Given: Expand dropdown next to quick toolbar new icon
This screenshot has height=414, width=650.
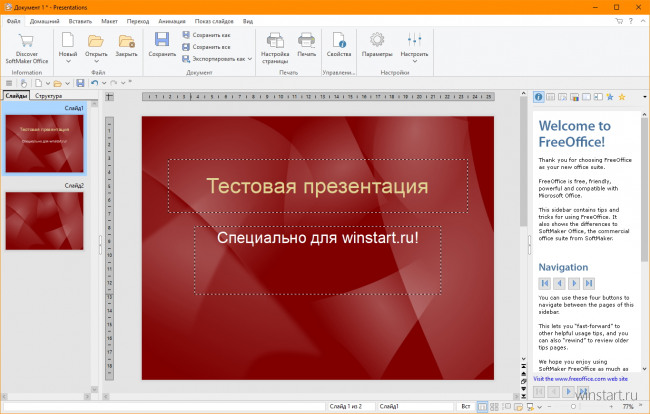Looking at the screenshot, I should tap(48, 83).
